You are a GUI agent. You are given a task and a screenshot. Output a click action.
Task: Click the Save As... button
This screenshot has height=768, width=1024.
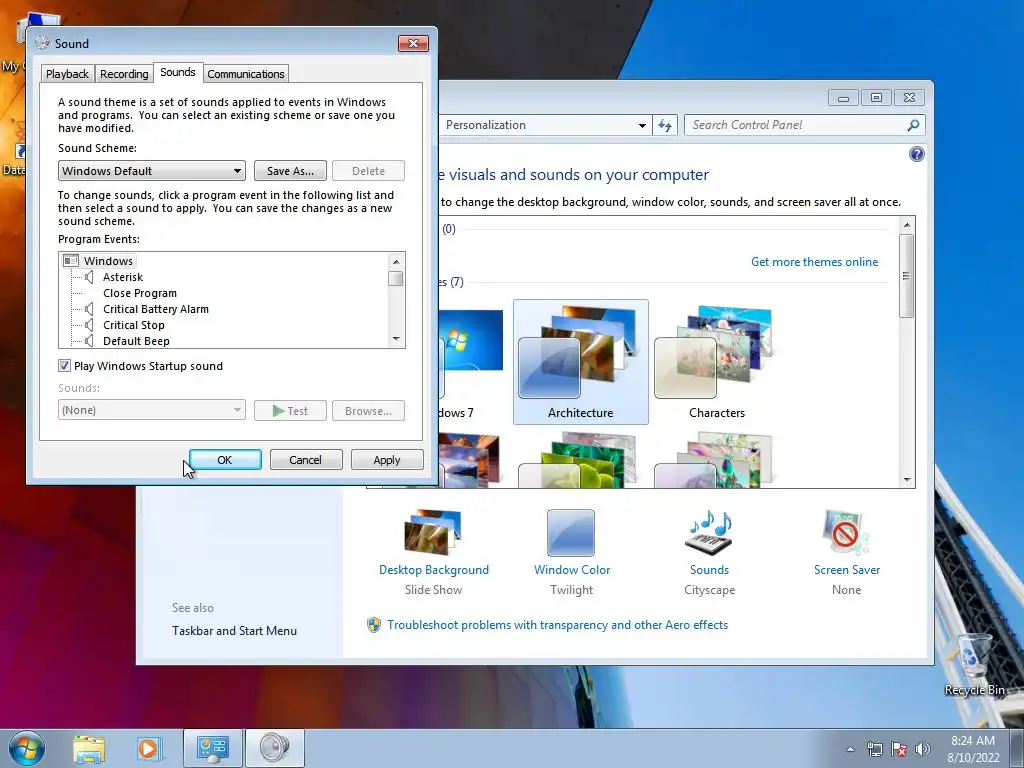[290, 171]
